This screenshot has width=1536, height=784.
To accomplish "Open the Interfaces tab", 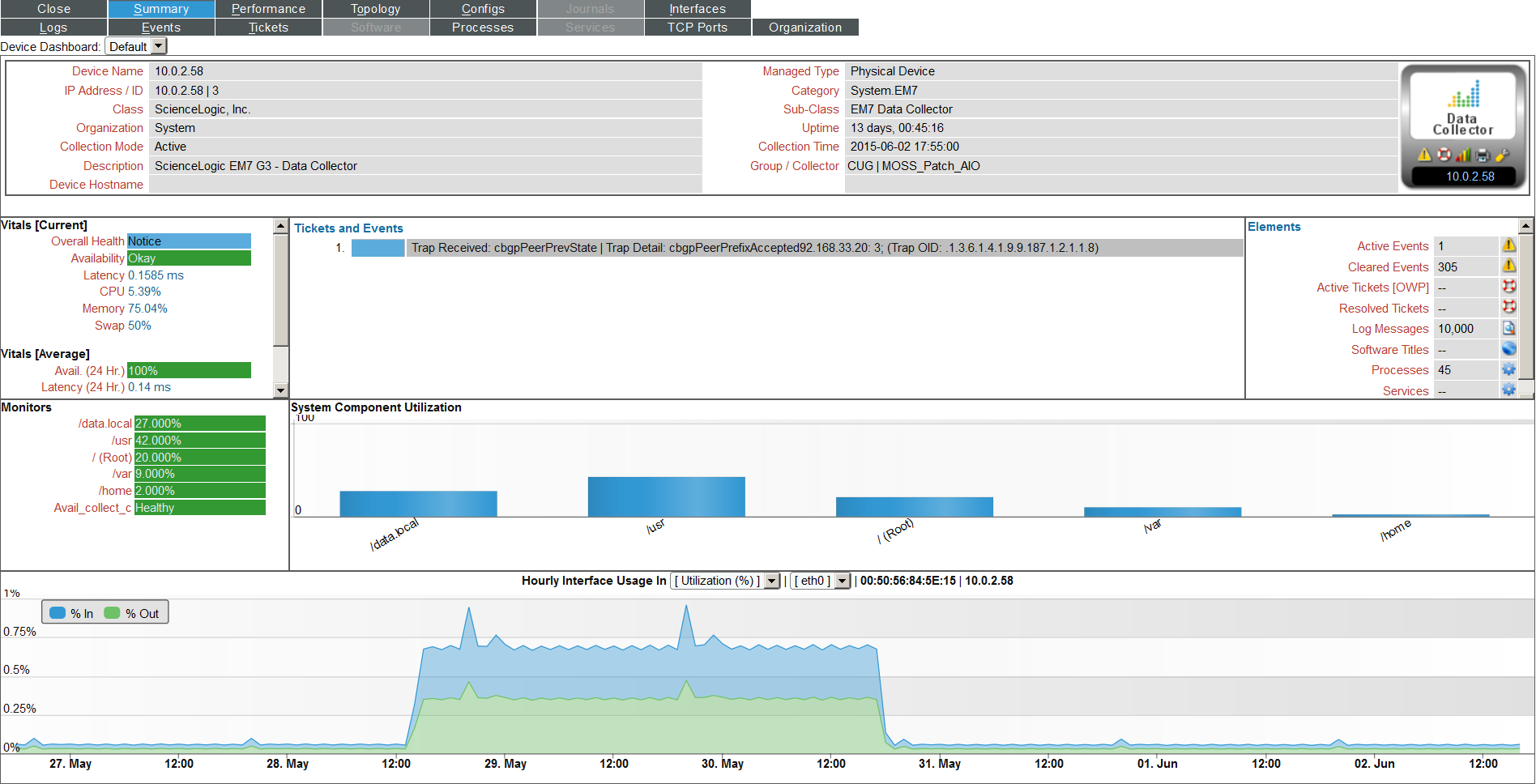I will tap(697, 9).
